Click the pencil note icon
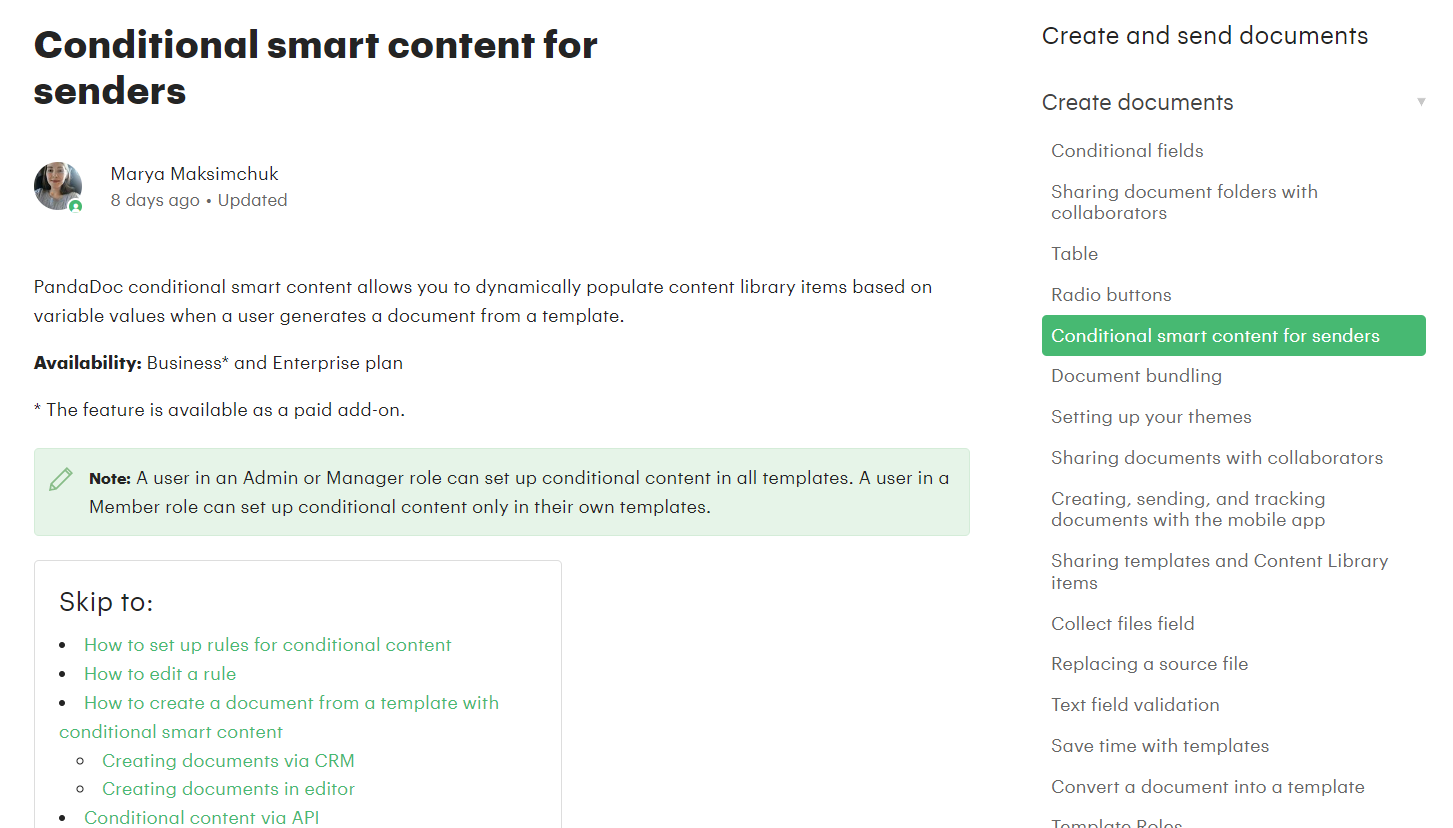Screen dimensions: 1453x828 (61, 479)
